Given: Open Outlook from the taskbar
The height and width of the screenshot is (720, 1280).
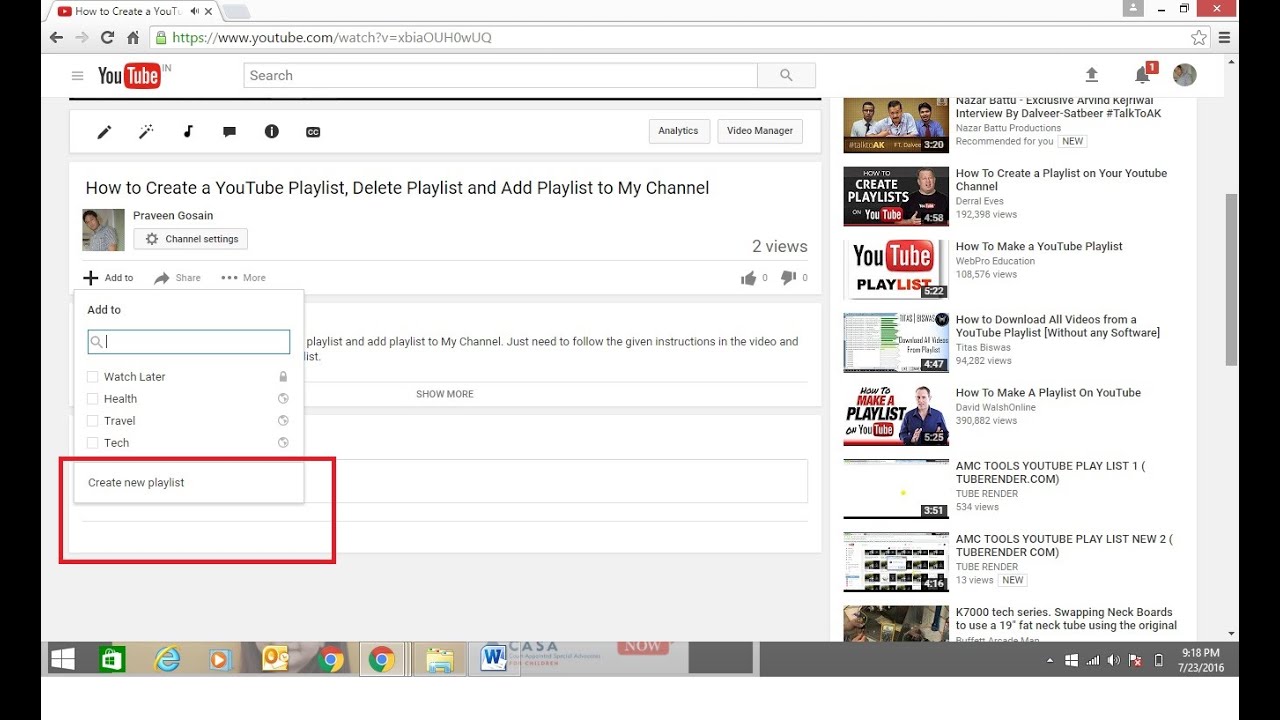Looking at the screenshot, I should coord(276,660).
